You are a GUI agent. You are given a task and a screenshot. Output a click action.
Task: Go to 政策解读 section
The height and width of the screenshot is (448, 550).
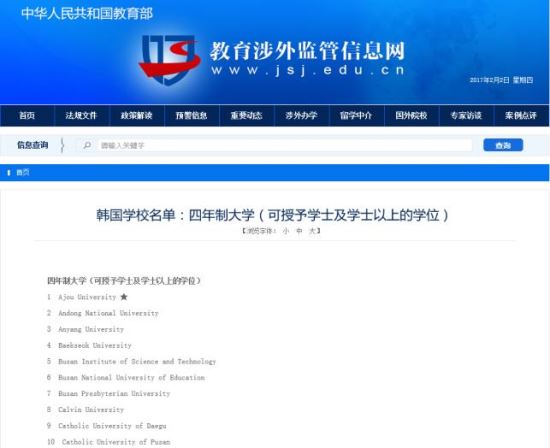(x=136, y=115)
